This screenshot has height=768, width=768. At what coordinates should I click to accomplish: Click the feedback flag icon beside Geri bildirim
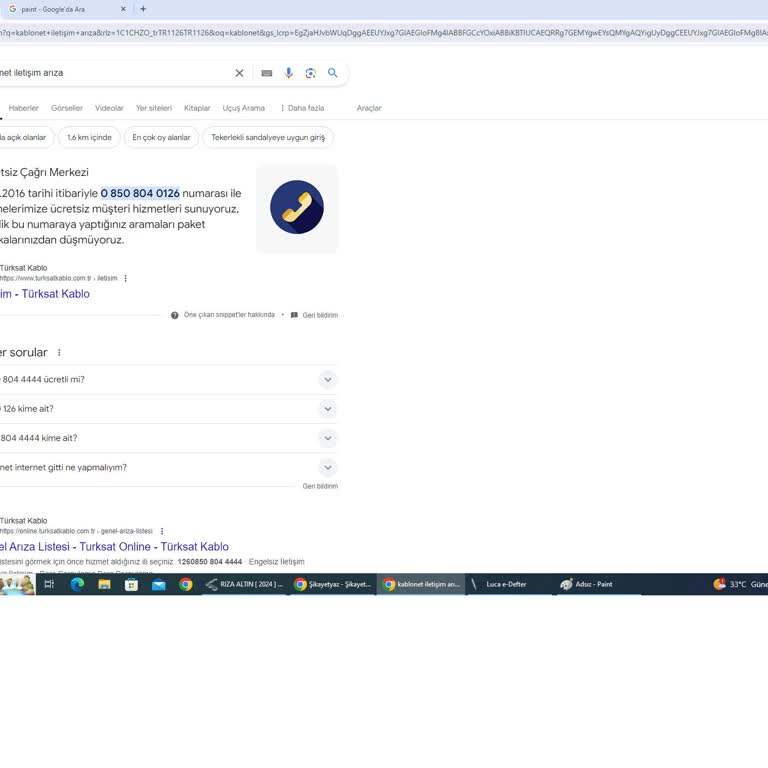pos(294,315)
